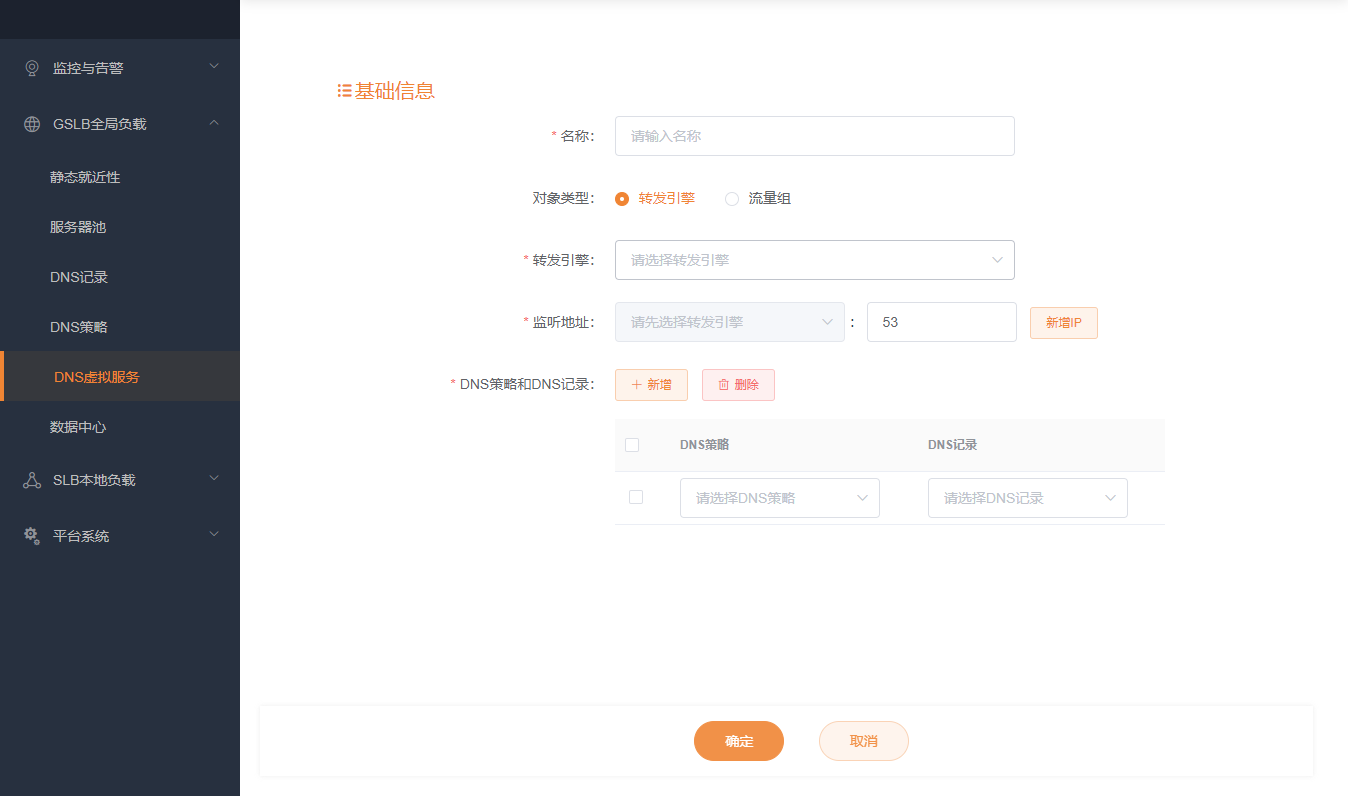Open DNS记录 in the sidebar menu
Screen dimensions: 1348x796
click(79, 277)
